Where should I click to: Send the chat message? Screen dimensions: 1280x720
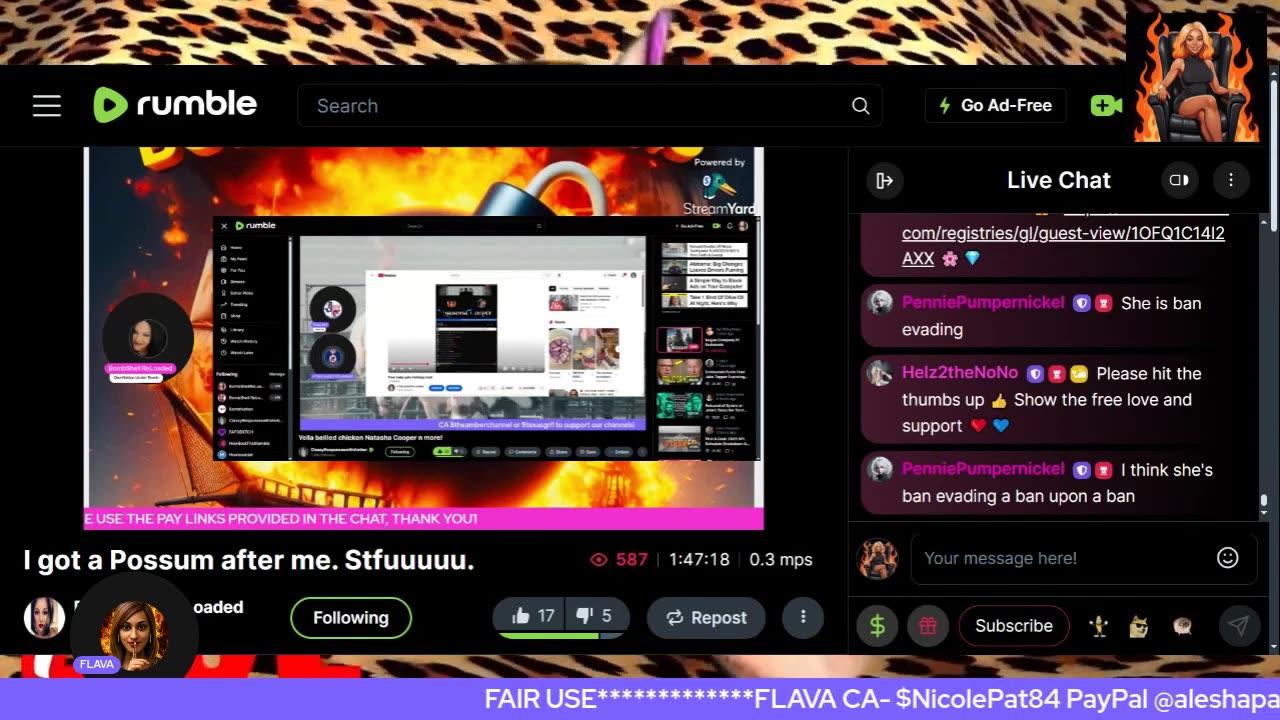coord(1238,626)
